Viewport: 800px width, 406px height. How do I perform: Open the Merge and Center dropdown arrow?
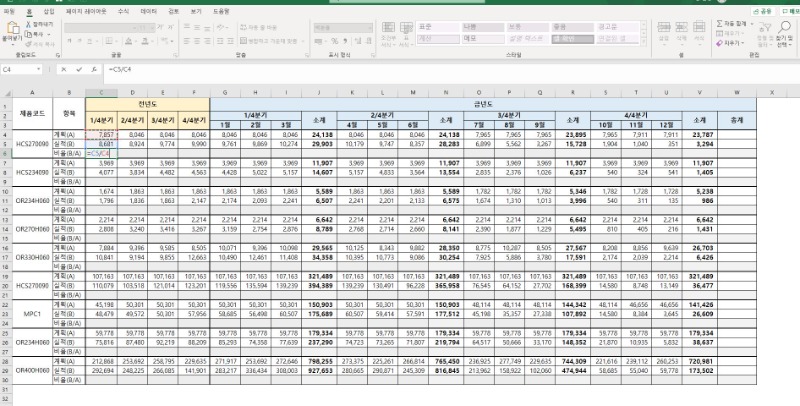[x=303, y=41]
